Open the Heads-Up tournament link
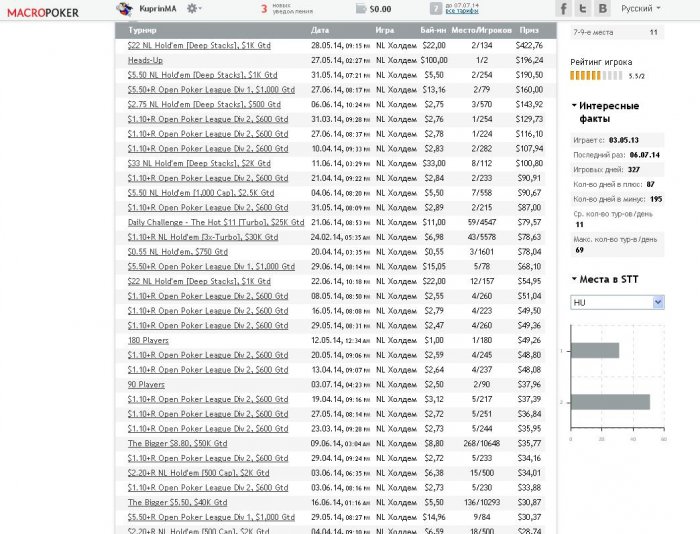The image size is (700, 534). pos(145,60)
